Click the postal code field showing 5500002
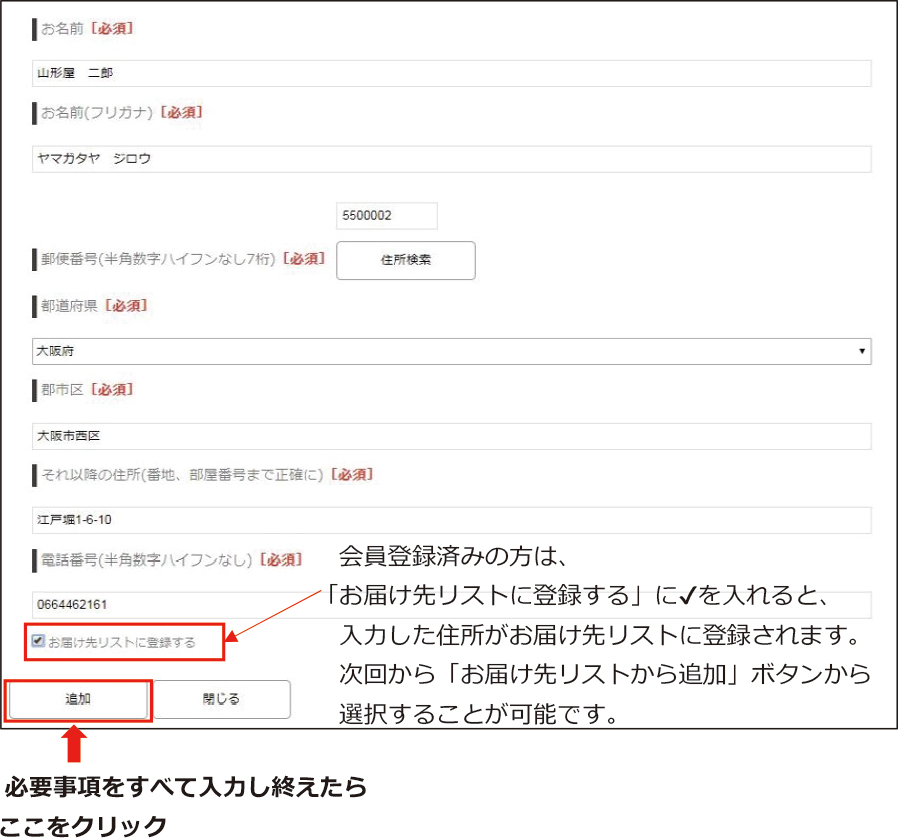 [387, 216]
